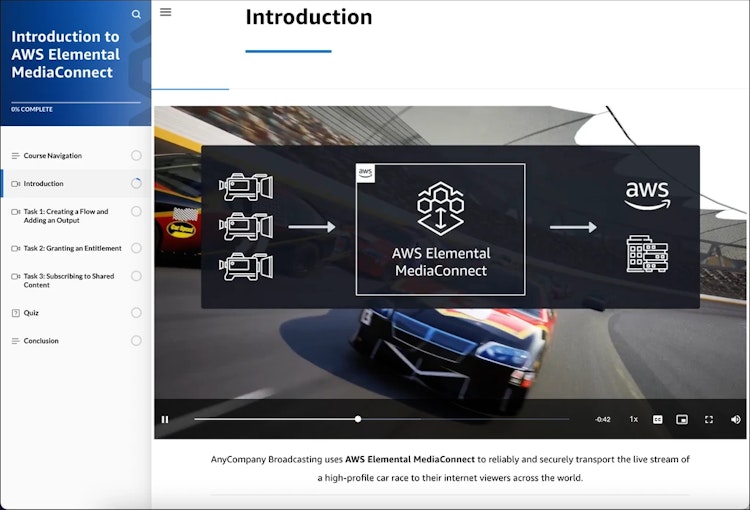
Task: Open Task 3: Subscribing to Shared Content
Action: point(76,280)
